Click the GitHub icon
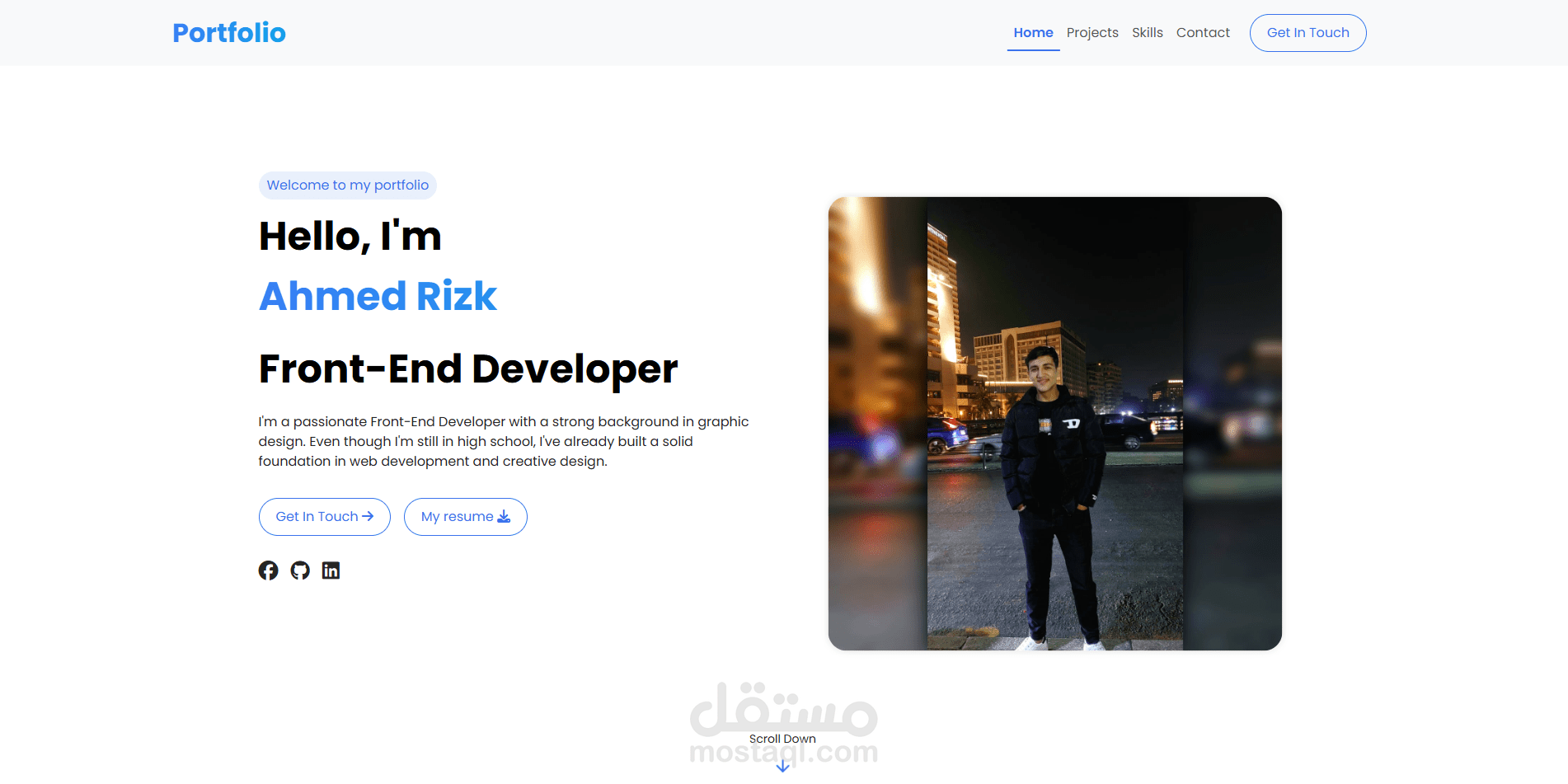 [x=300, y=570]
